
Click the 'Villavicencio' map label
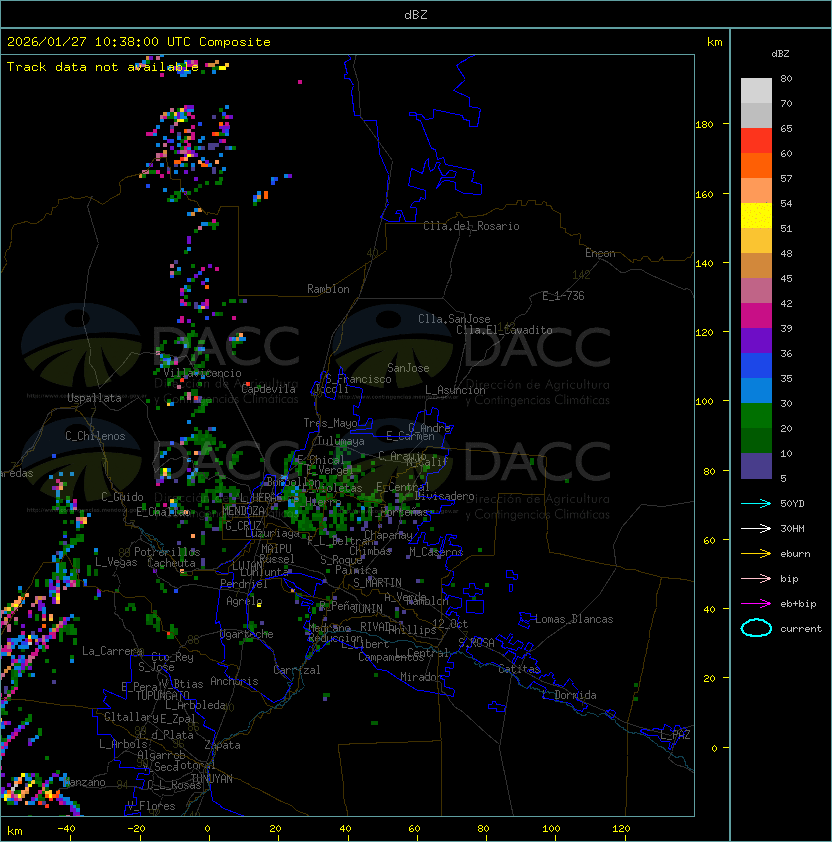202,373
